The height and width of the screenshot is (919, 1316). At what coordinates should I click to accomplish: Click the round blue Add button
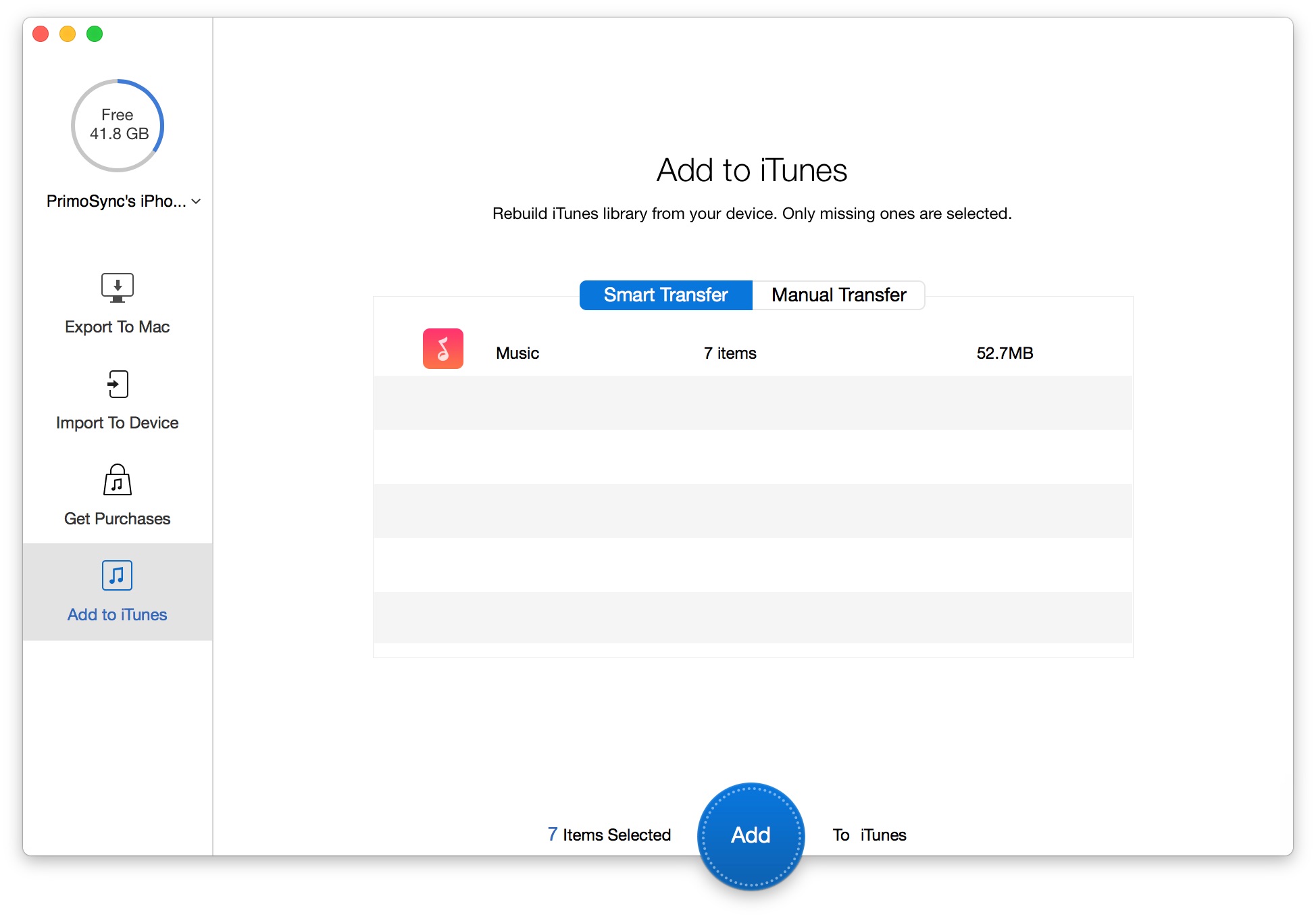(751, 836)
